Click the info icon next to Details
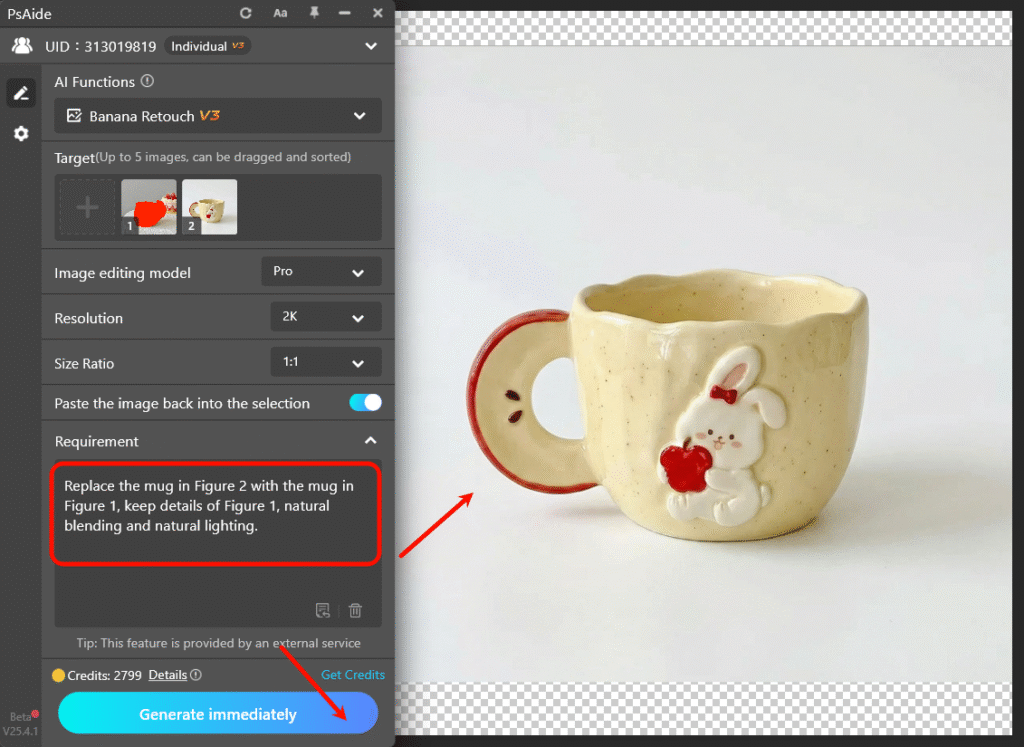1024x747 pixels. click(196, 675)
